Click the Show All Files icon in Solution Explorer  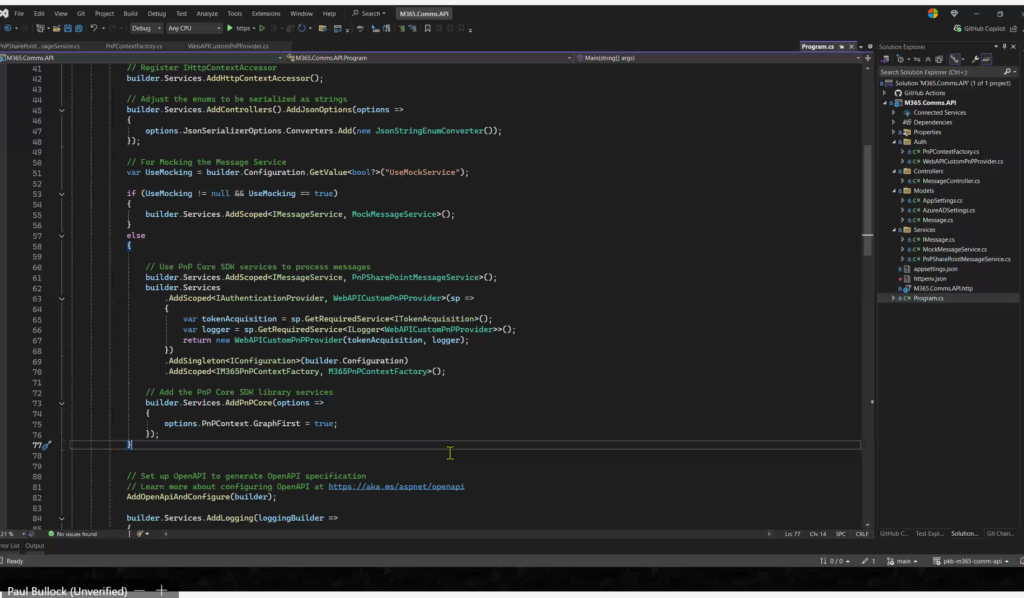(x=939, y=59)
